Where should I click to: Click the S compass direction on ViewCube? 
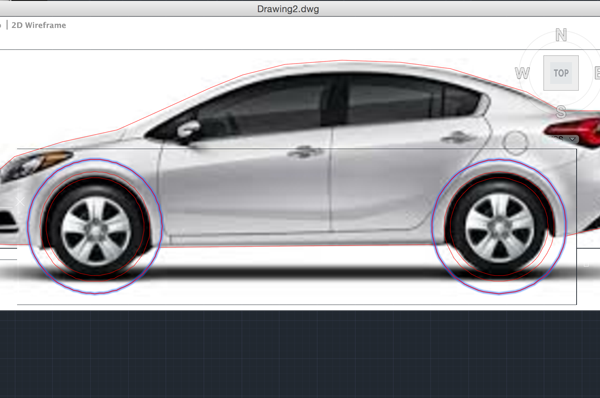[x=561, y=111]
